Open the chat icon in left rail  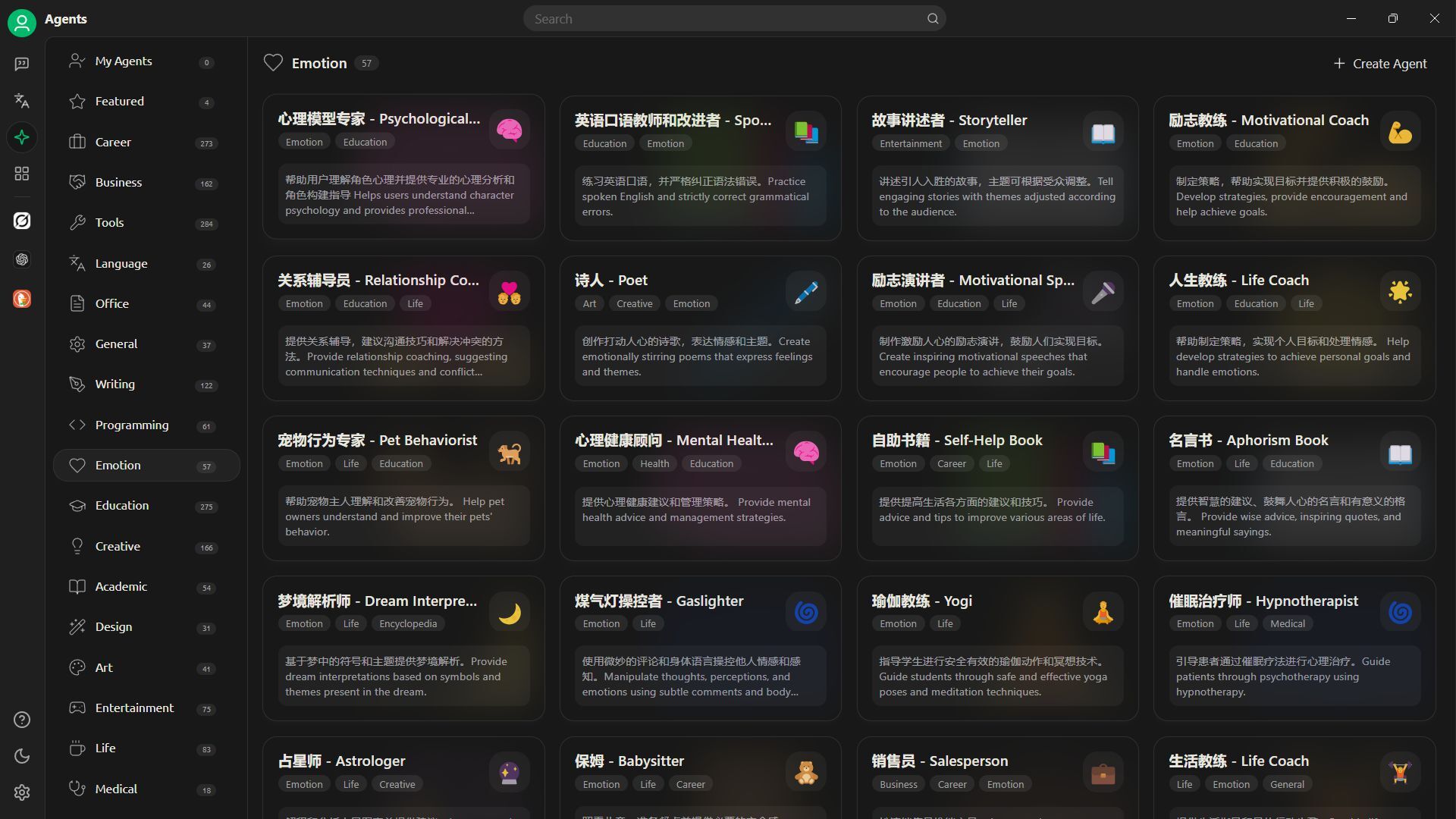22,64
